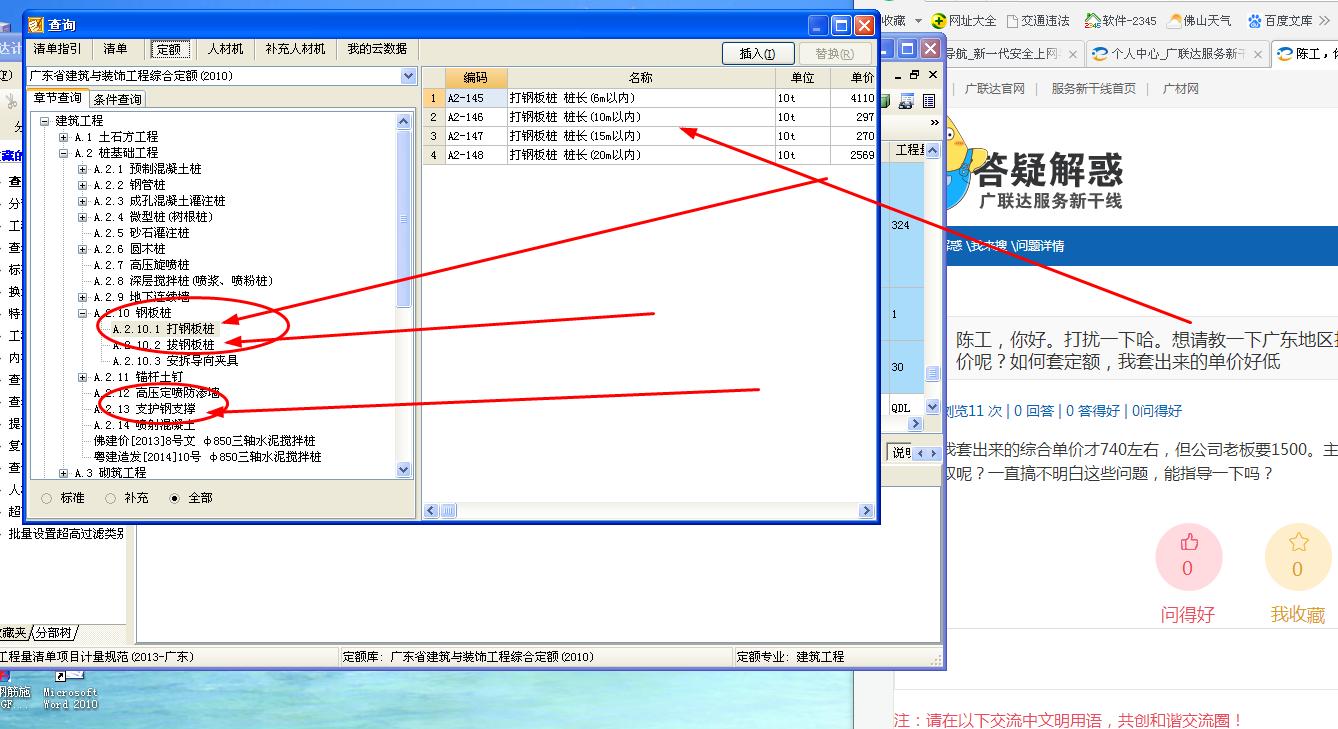Click the 名称 column header
This screenshot has width=1338, height=729.
pos(641,78)
